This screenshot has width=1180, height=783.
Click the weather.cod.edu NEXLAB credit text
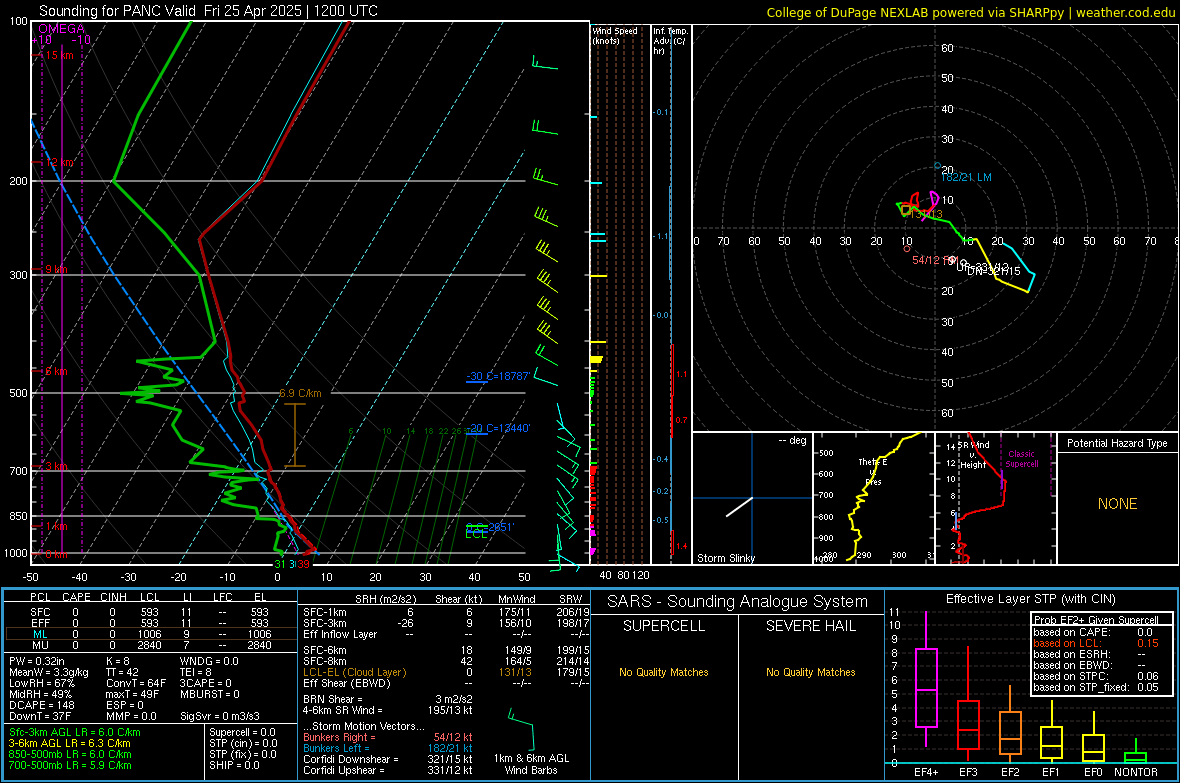coord(970,12)
